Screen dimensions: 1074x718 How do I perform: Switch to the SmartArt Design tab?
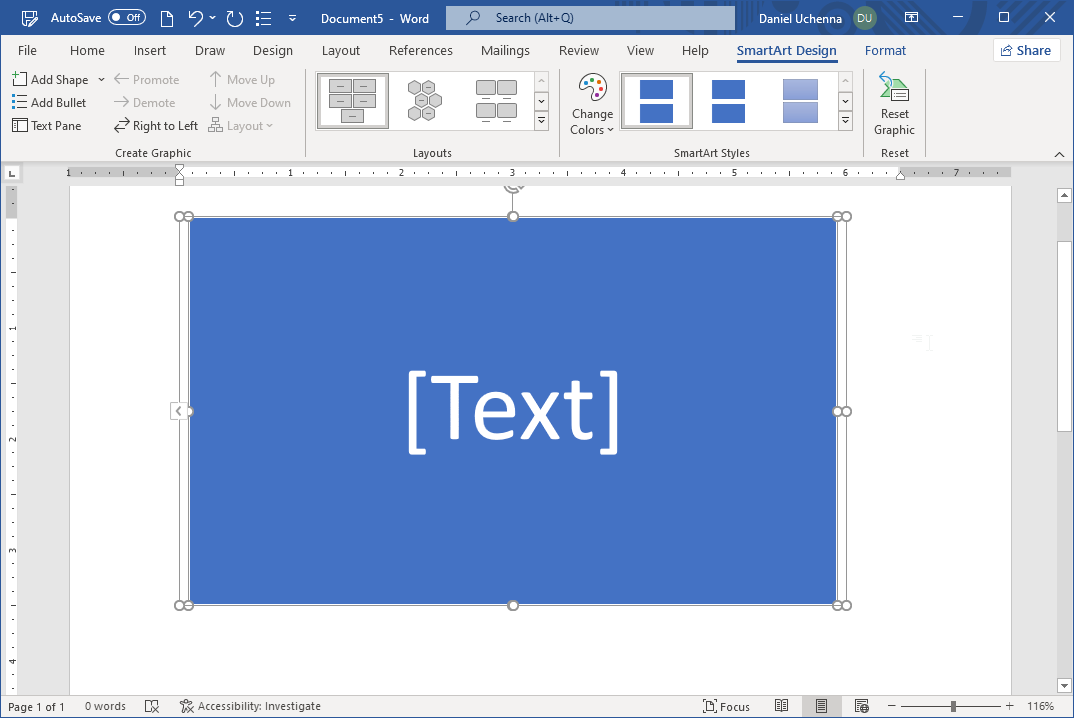786,50
